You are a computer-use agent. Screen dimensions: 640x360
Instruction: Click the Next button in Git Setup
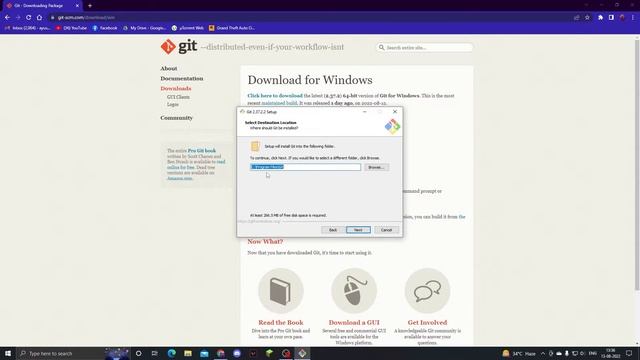pos(358,230)
